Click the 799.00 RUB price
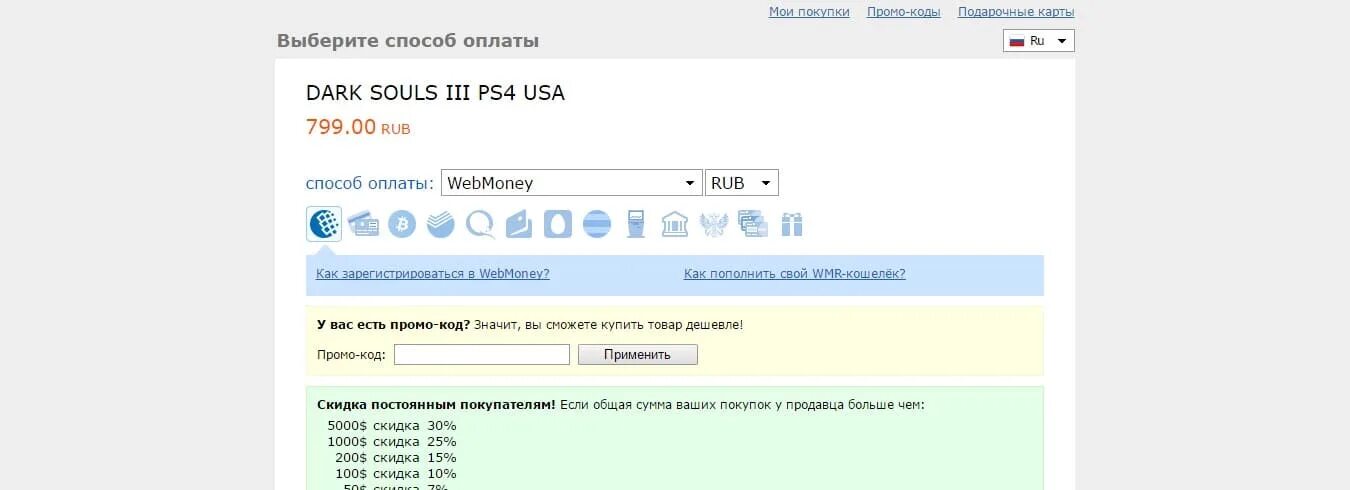 click(358, 127)
